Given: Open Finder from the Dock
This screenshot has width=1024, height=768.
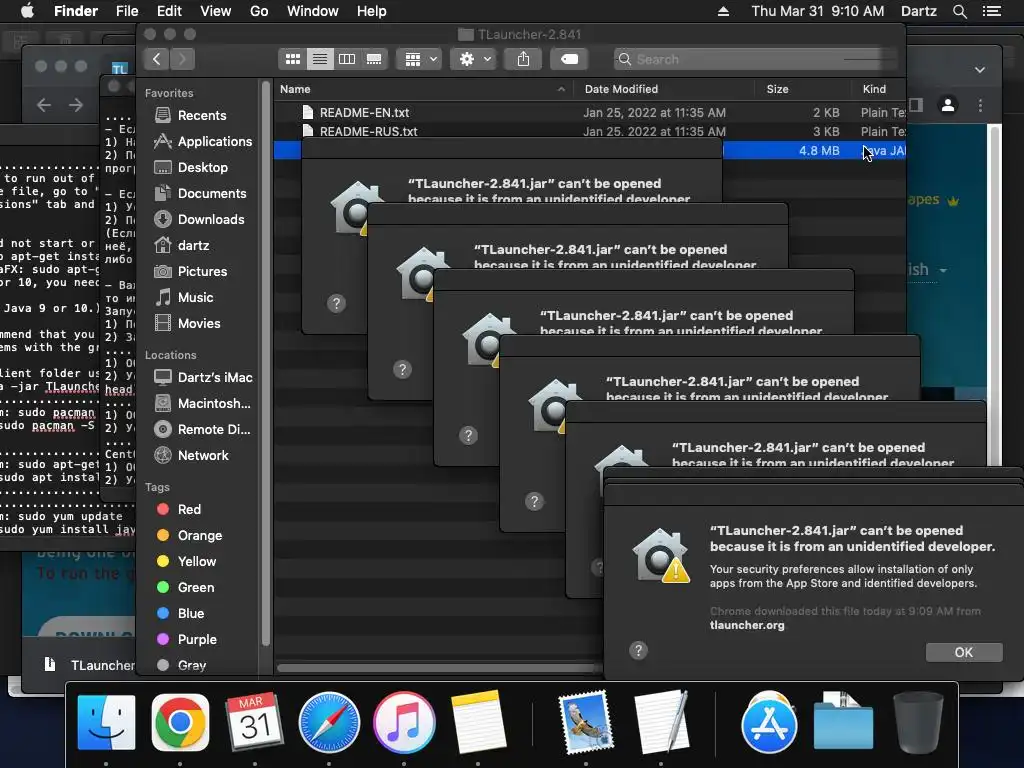Looking at the screenshot, I should (x=106, y=722).
